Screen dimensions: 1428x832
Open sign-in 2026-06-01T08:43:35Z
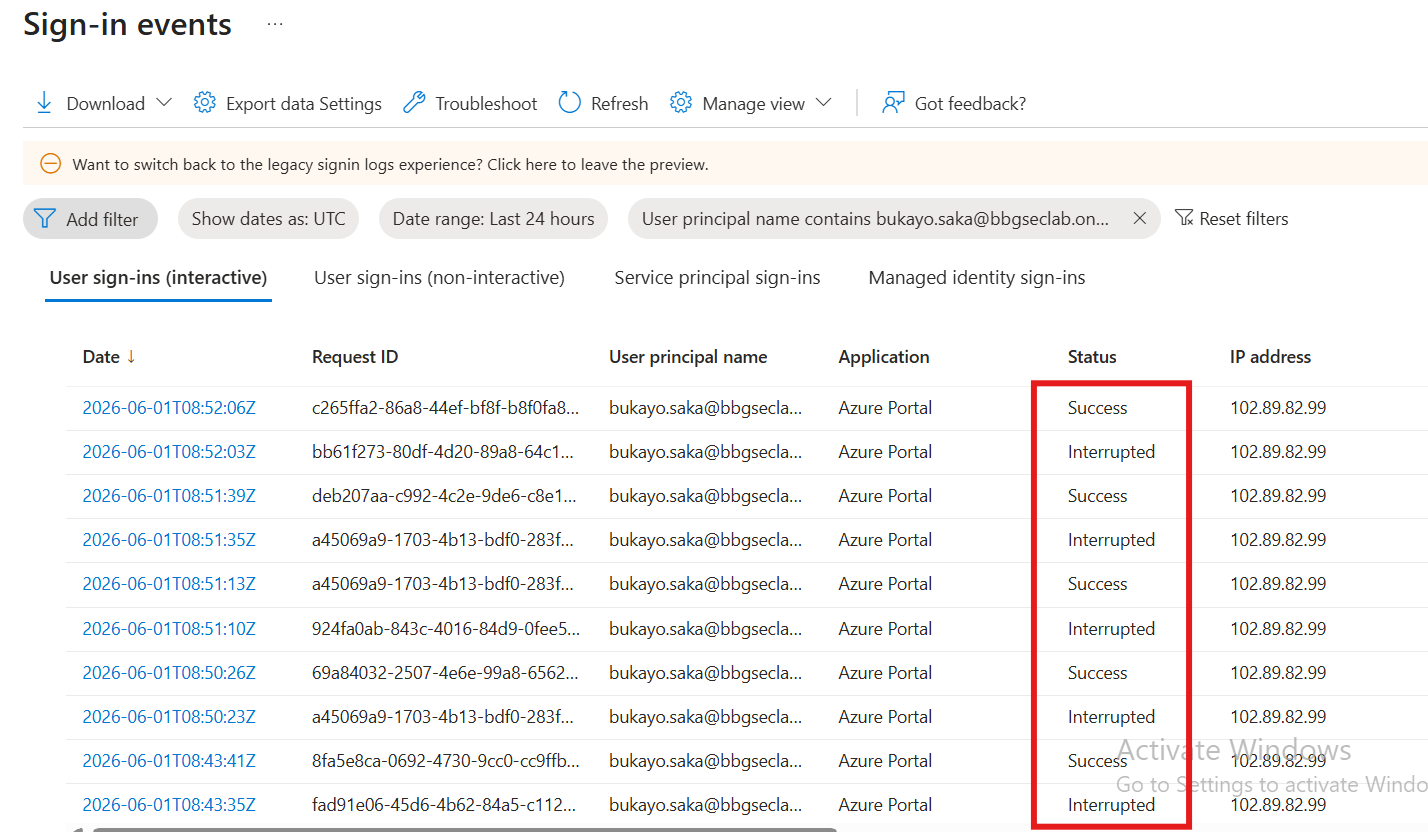pos(169,805)
